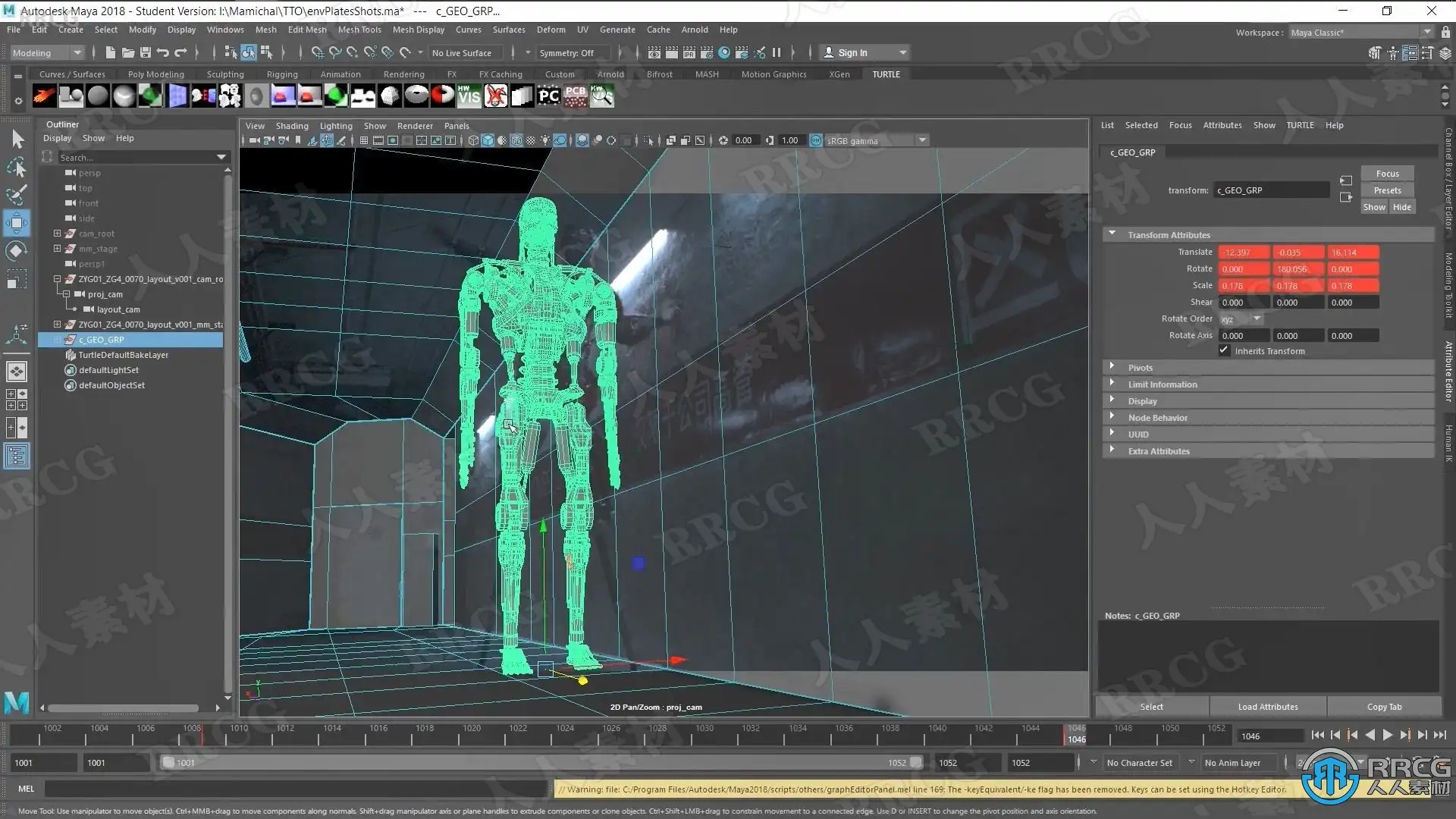Select the Rotate tool in toolbox
Viewport: 1456px width, 819px height.
click(x=17, y=251)
